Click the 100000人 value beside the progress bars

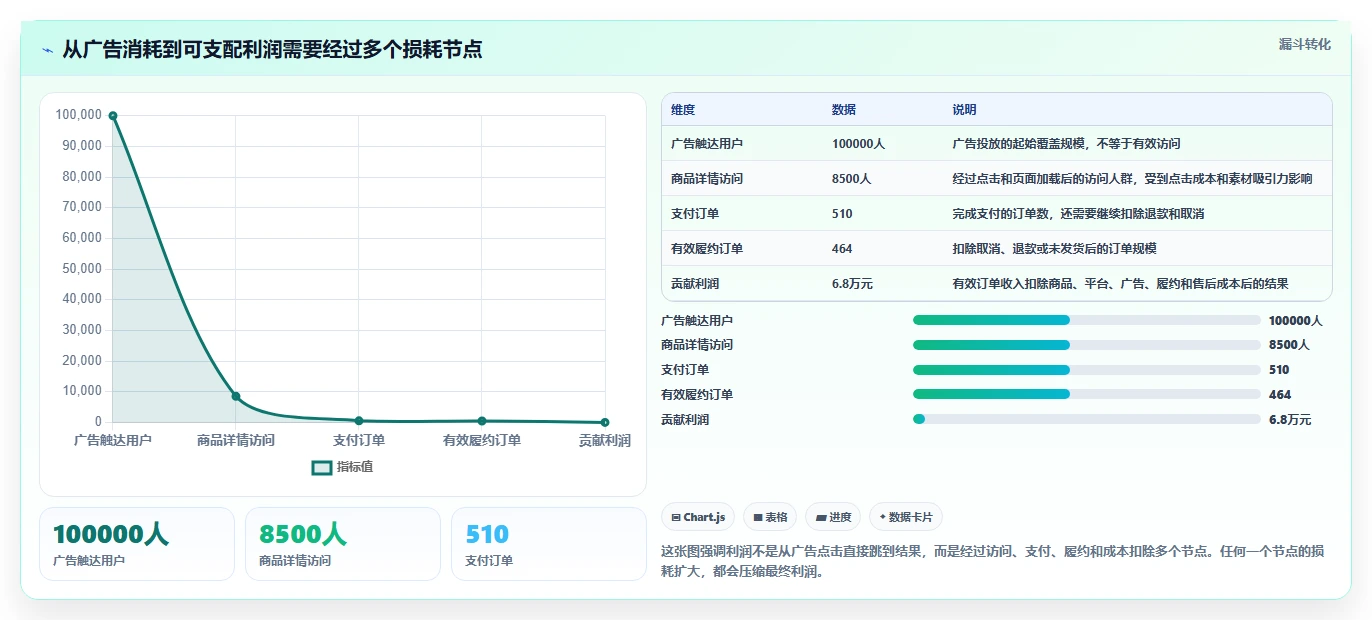[1296, 321]
